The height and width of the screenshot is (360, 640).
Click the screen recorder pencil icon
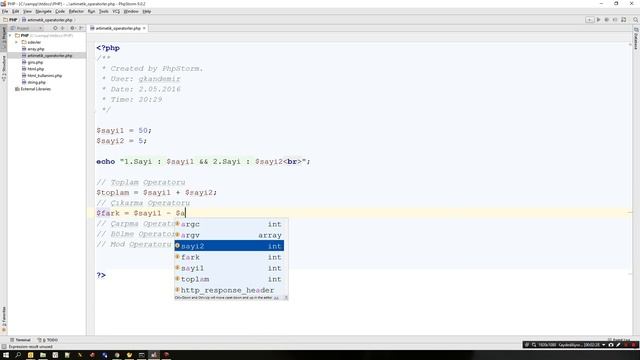pyautogui.click(x=618, y=345)
